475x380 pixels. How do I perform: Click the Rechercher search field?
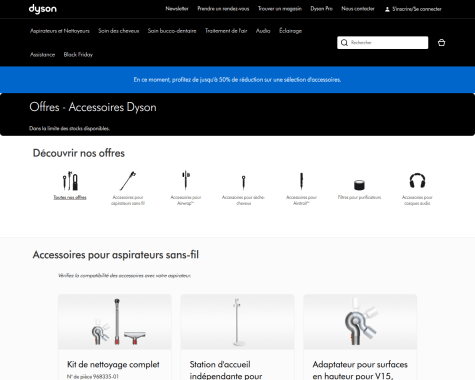click(x=383, y=43)
